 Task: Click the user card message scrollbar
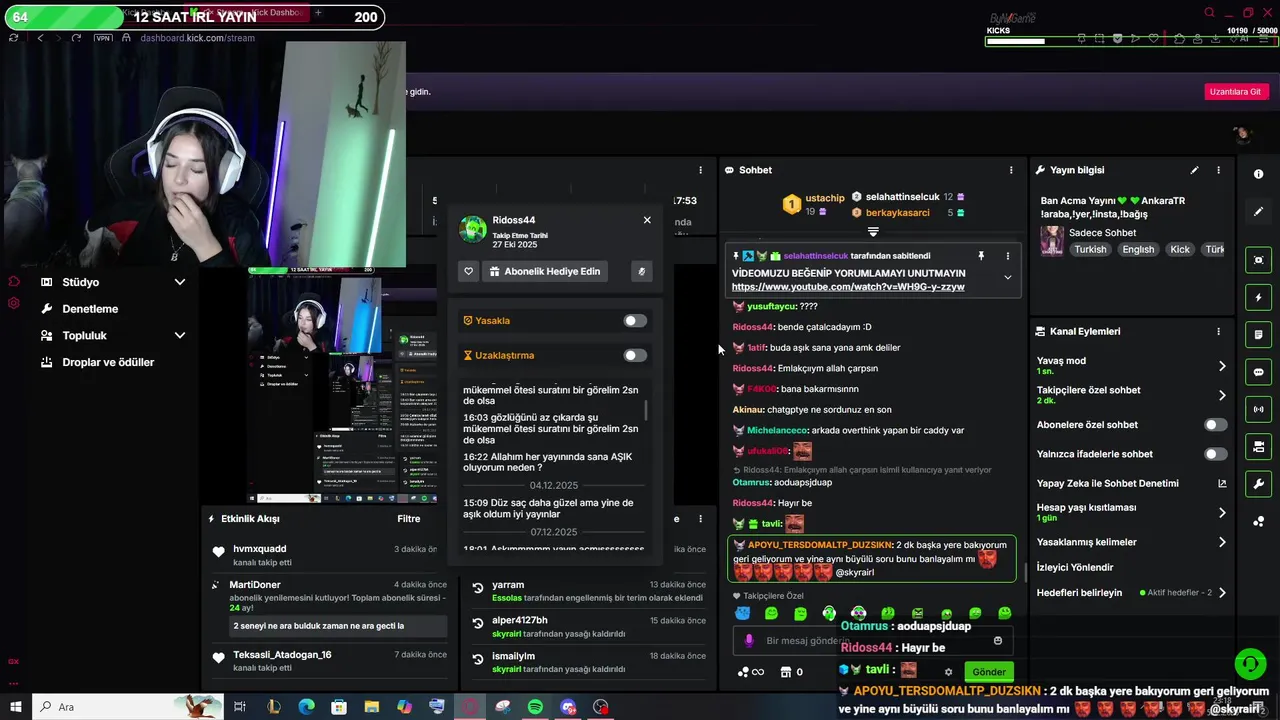(x=645, y=410)
